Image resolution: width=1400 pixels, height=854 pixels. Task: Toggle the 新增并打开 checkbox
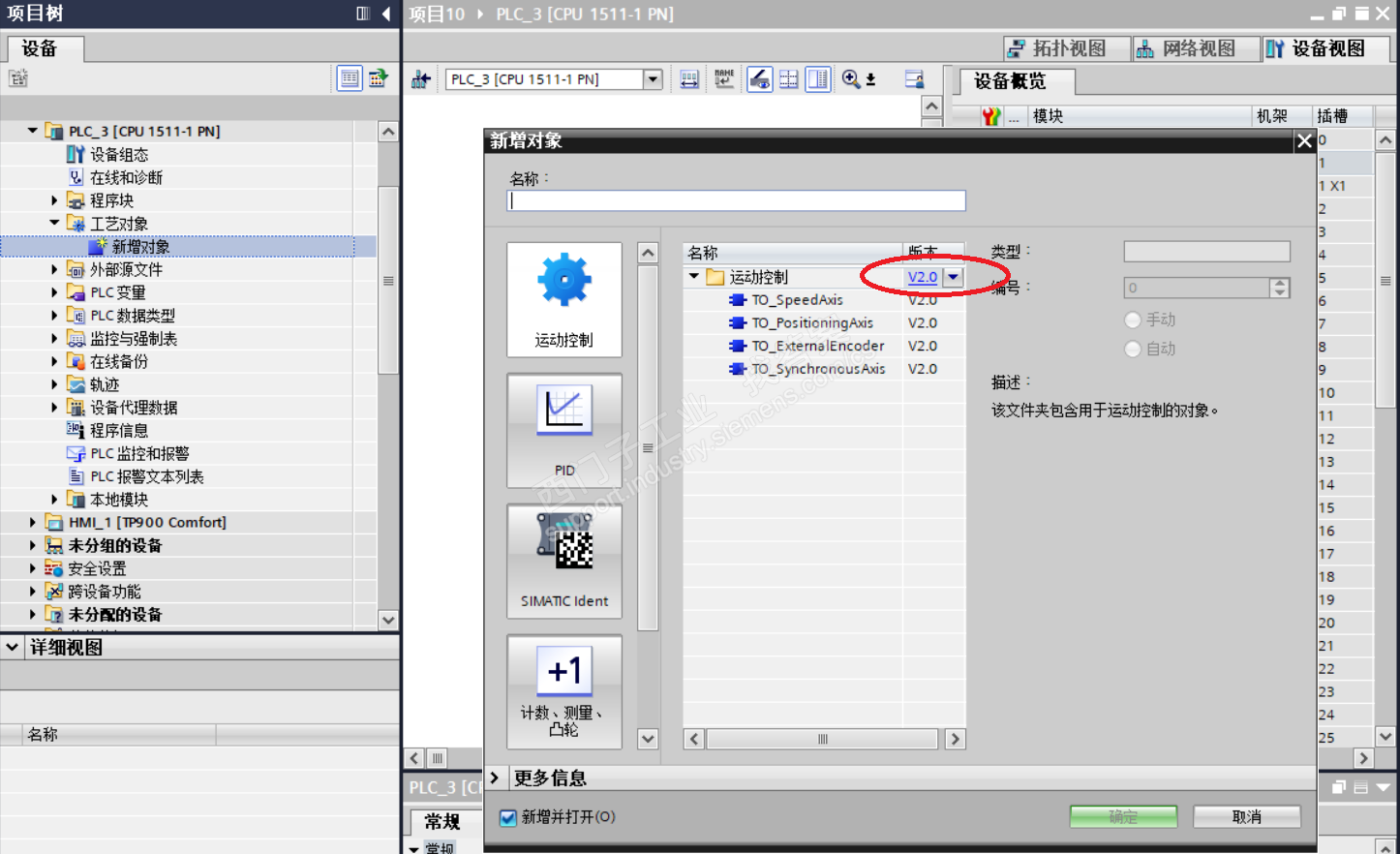click(508, 817)
